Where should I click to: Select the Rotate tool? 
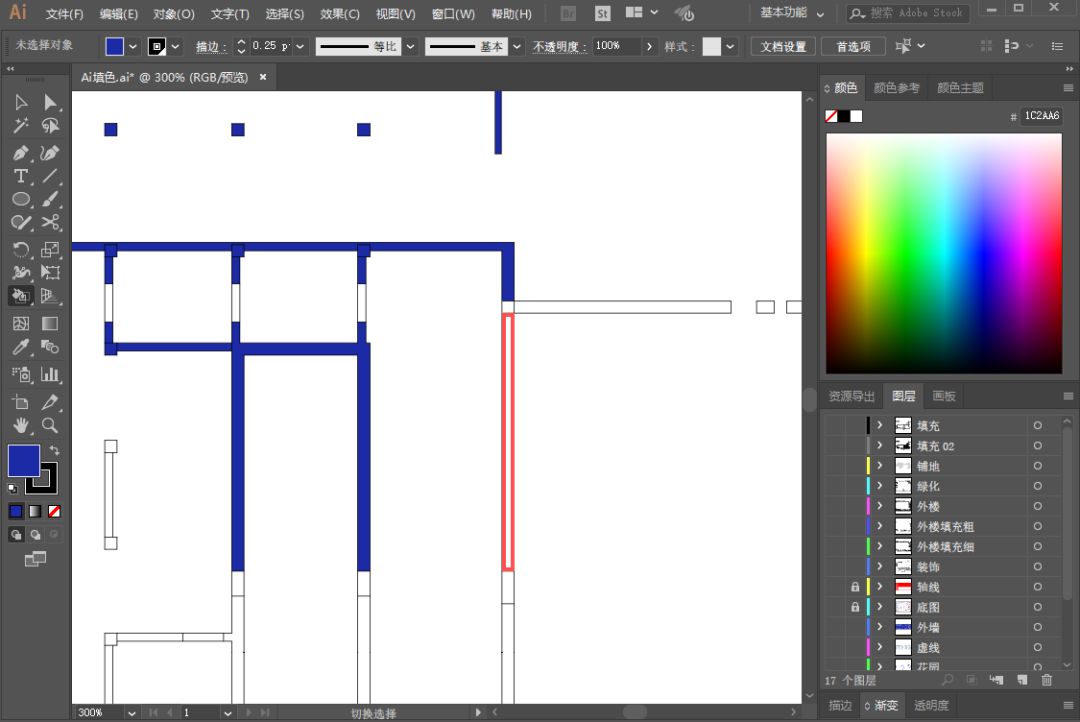tap(21, 249)
